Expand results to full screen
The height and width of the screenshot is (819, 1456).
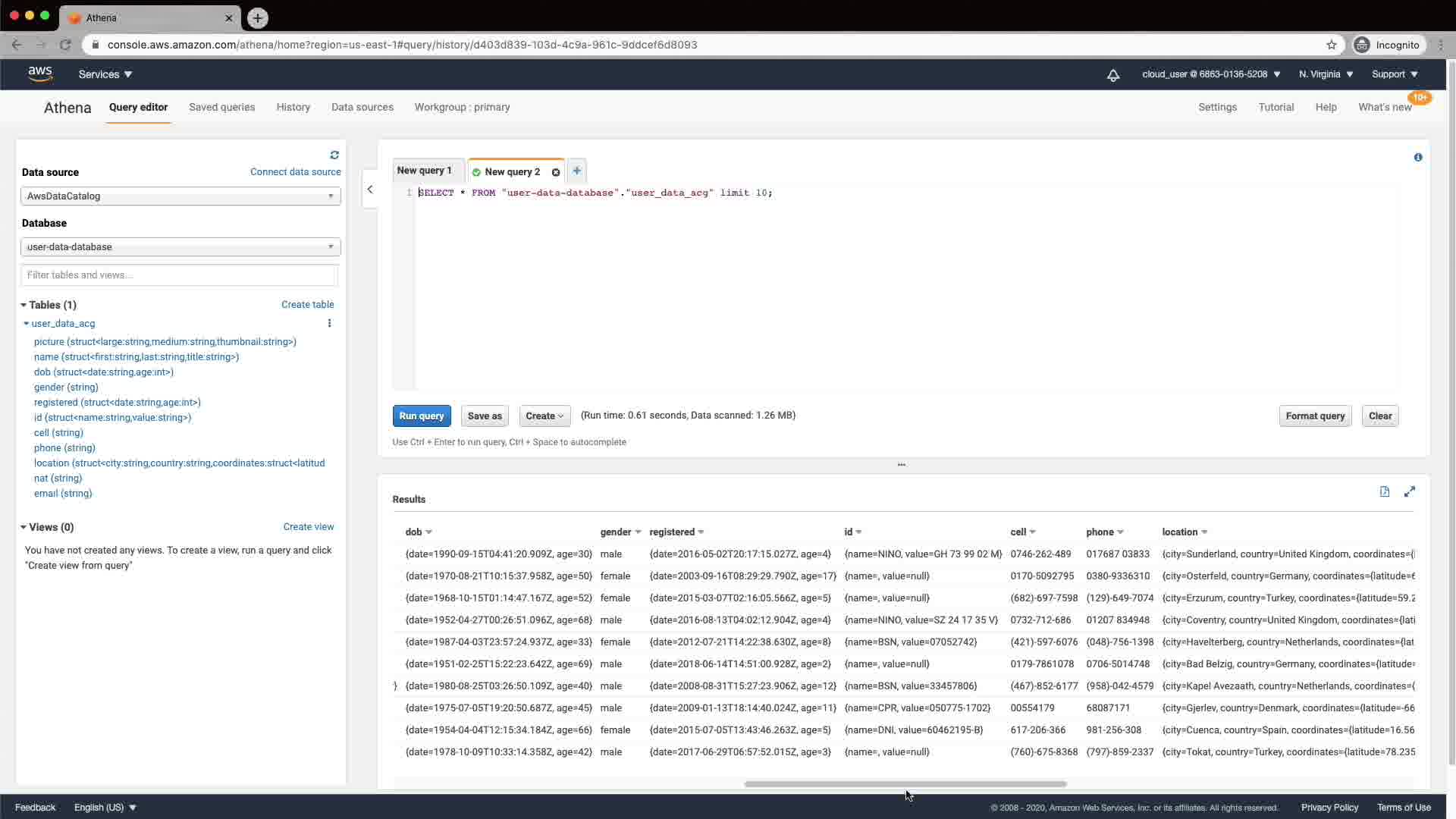tap(1409, 492)
